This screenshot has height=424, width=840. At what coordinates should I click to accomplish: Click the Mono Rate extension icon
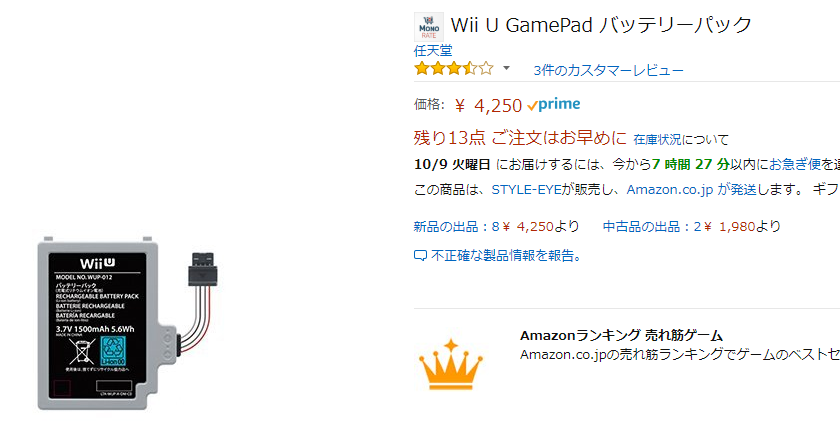tap(429, 27)
